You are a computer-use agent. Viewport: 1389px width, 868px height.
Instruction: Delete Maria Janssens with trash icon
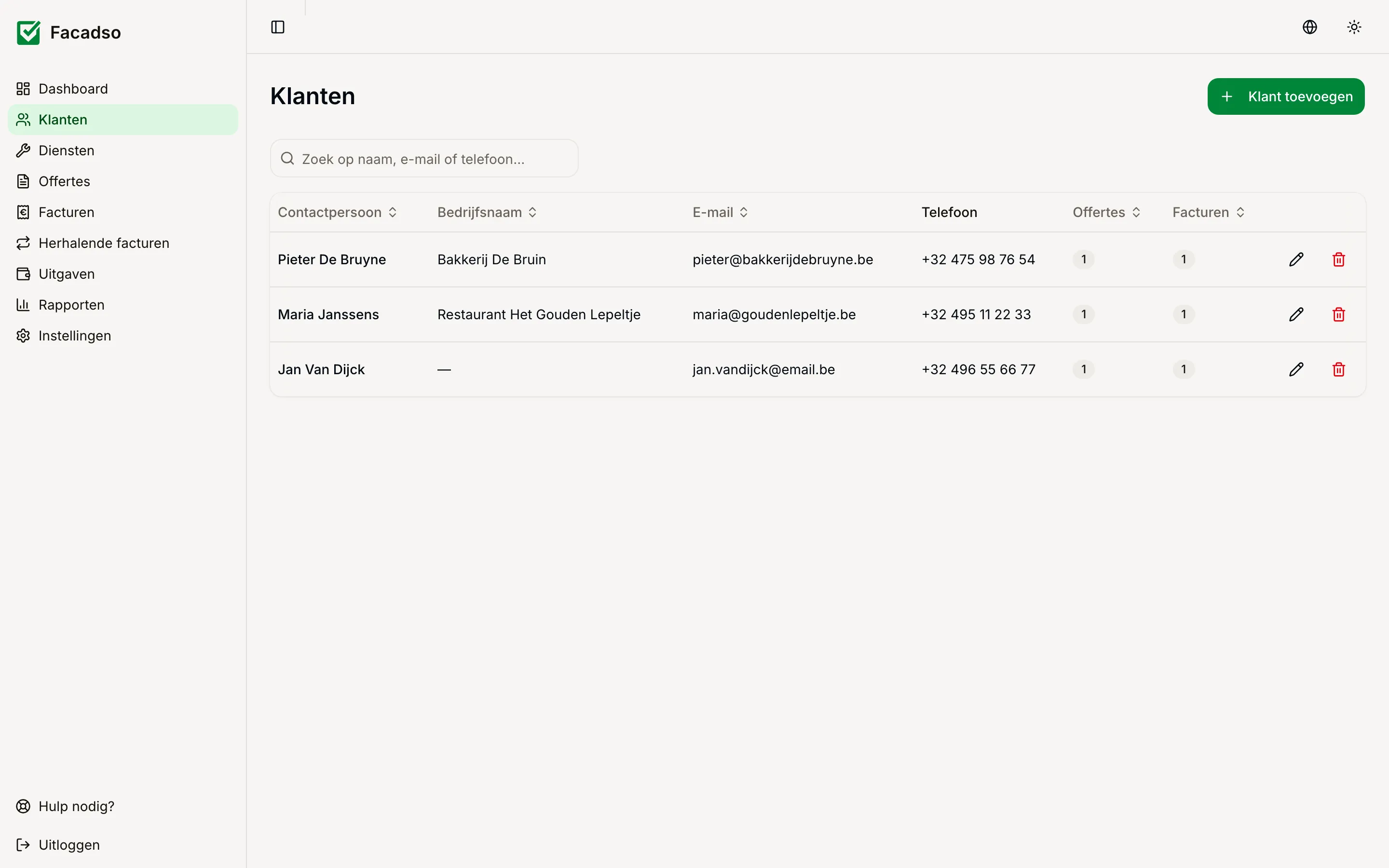tap(1338, 314)
